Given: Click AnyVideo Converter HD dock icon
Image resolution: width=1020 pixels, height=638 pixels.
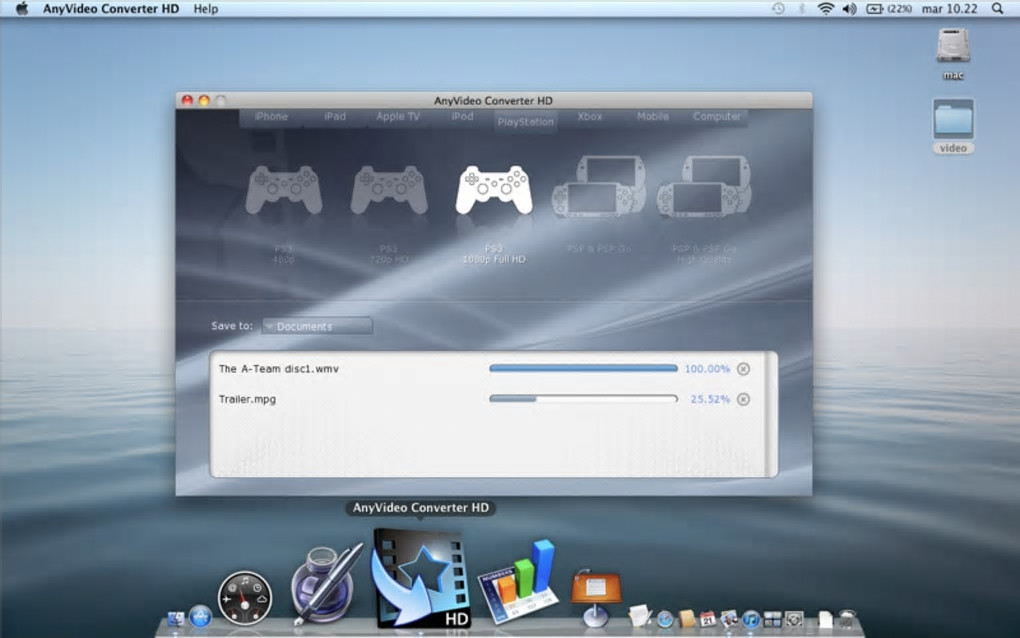Looking at the screenshot, I should pyautogui.click(x=421, y=579).
